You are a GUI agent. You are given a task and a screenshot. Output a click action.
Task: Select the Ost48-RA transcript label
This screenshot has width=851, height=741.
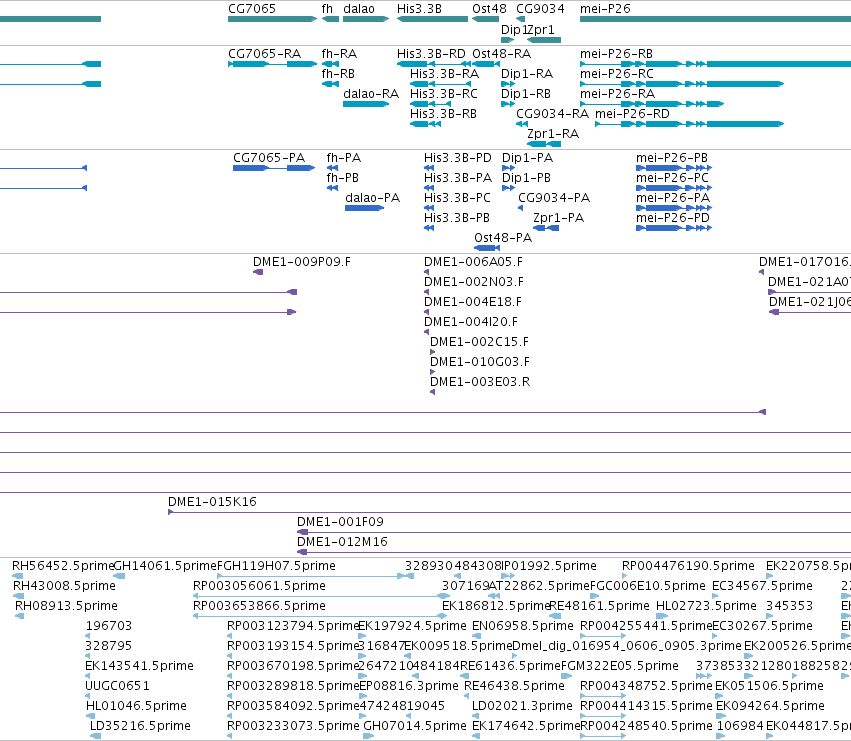point(501,54)
